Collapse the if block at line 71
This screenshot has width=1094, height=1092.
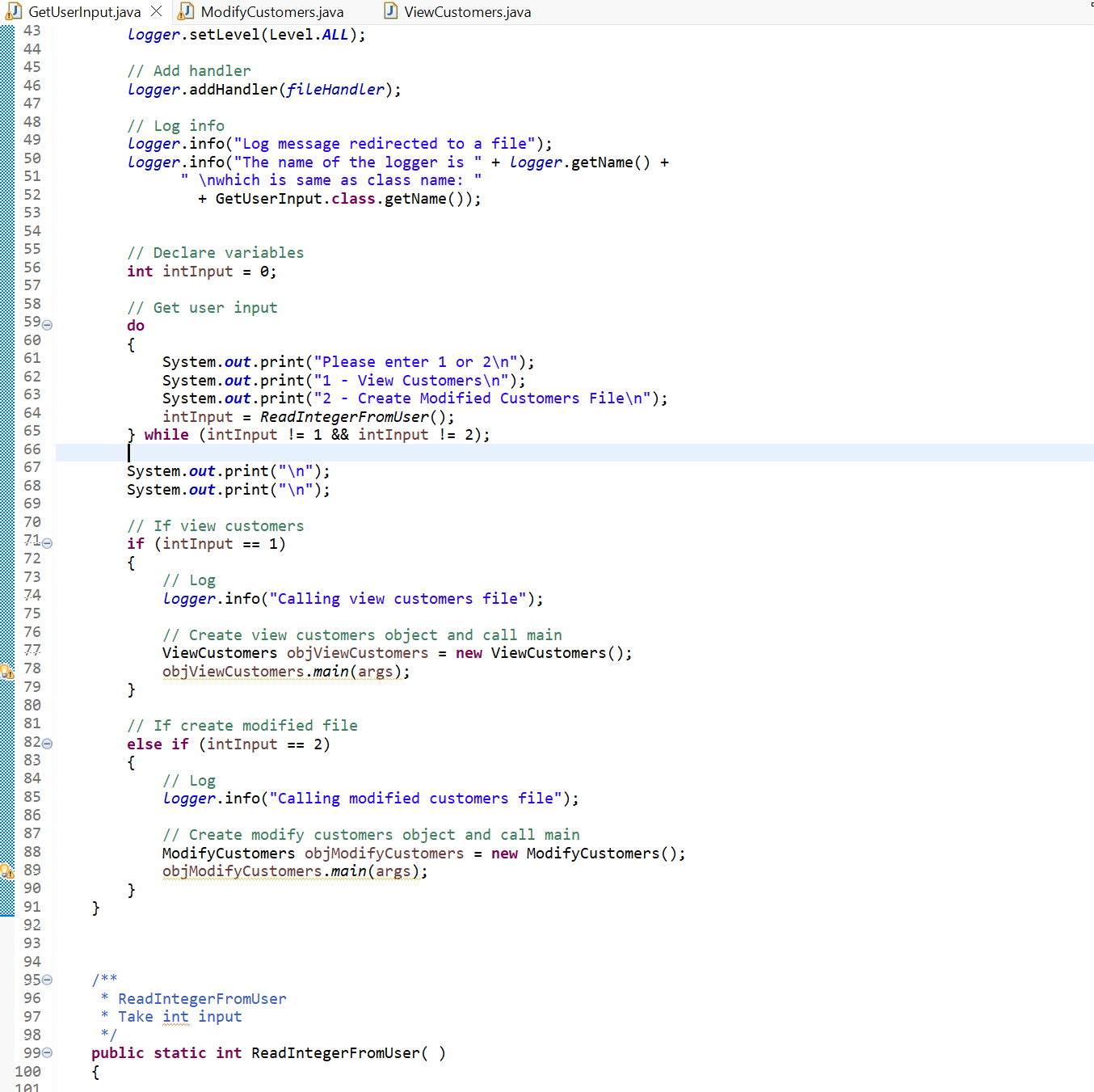tap(47, 543)
